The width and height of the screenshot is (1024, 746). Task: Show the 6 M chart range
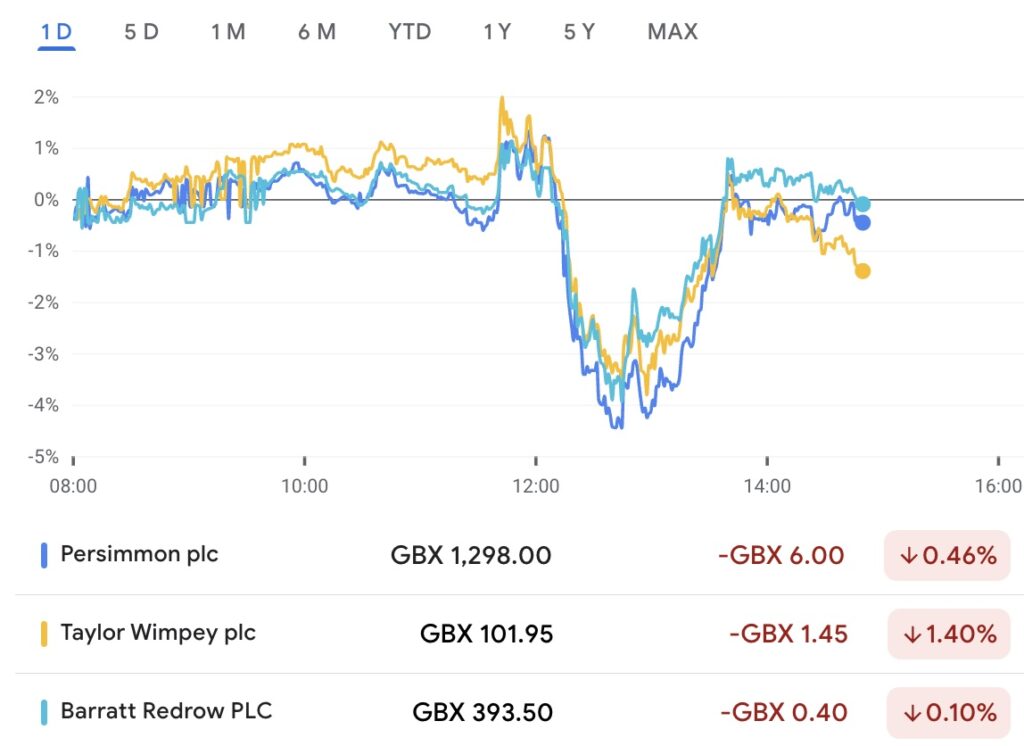[317, 32]
